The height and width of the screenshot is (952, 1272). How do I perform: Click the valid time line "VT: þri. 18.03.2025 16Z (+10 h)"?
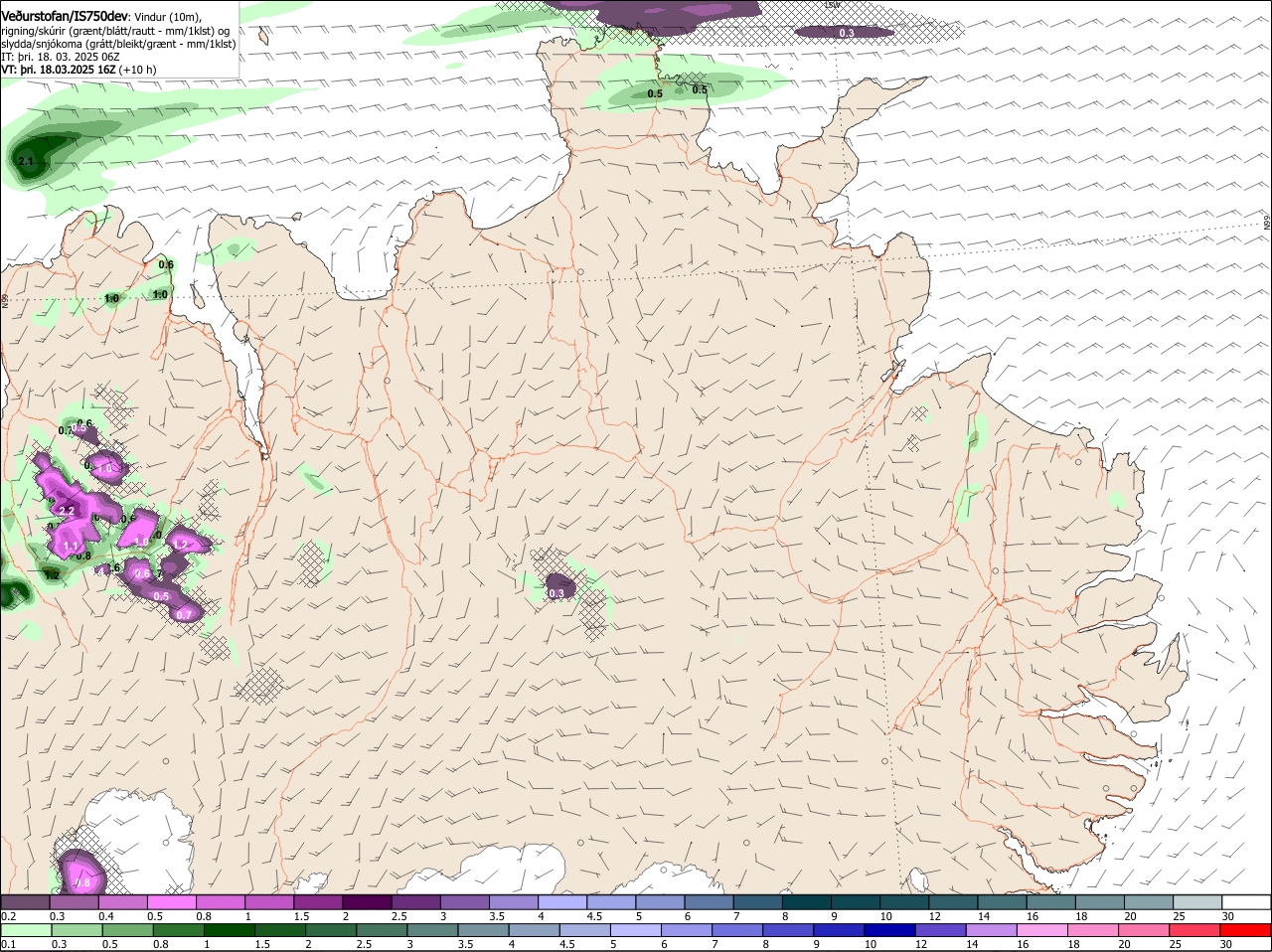tap(79, 70)
